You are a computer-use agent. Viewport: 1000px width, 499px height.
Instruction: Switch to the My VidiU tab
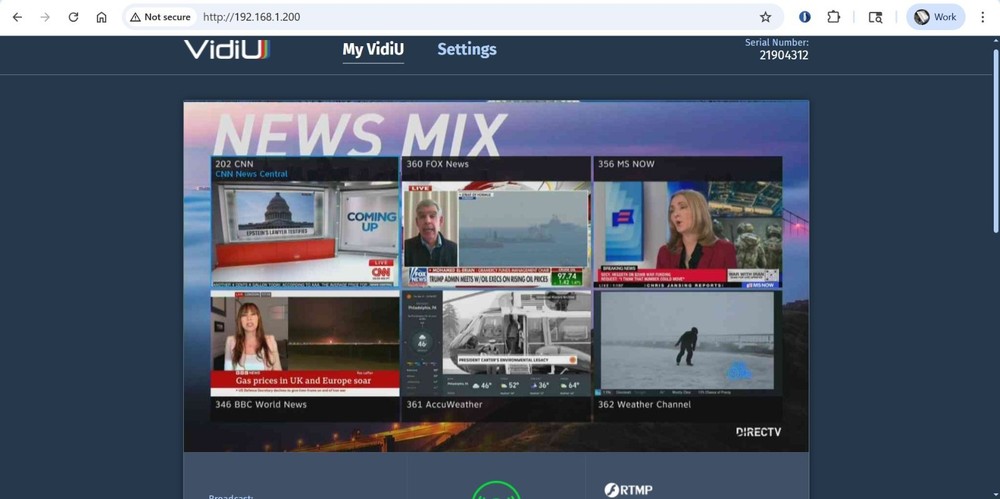[x=373, y=49]
